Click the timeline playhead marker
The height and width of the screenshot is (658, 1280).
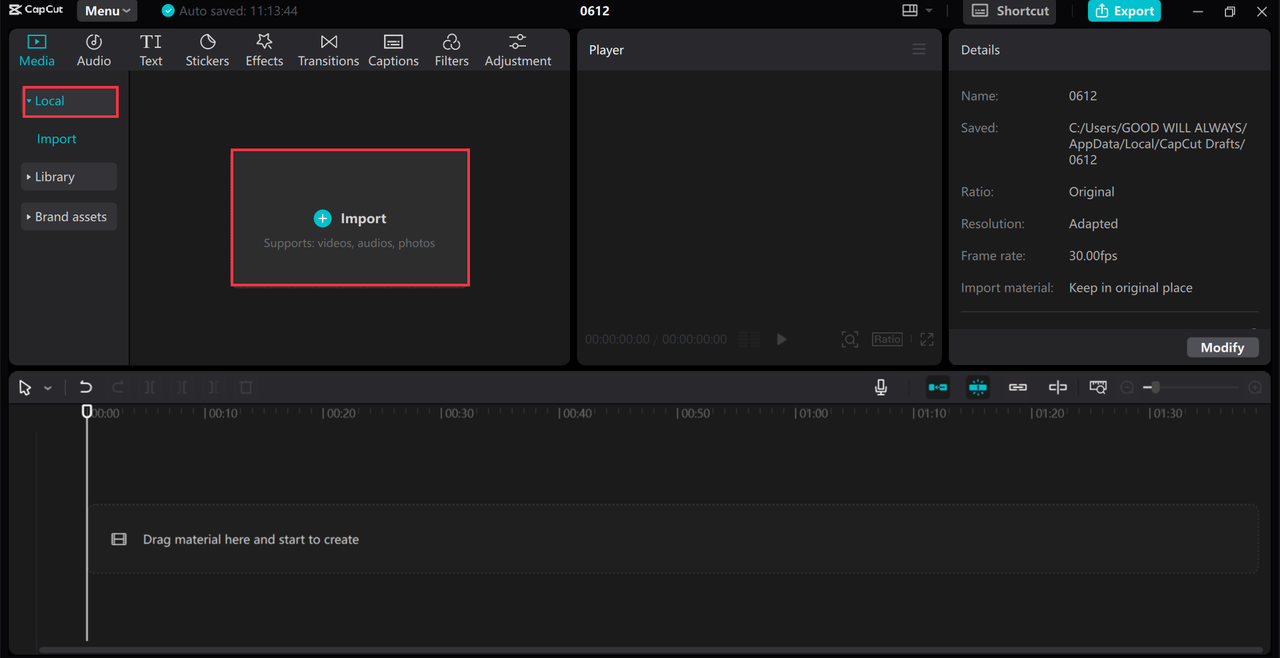[x=87, y=411]
